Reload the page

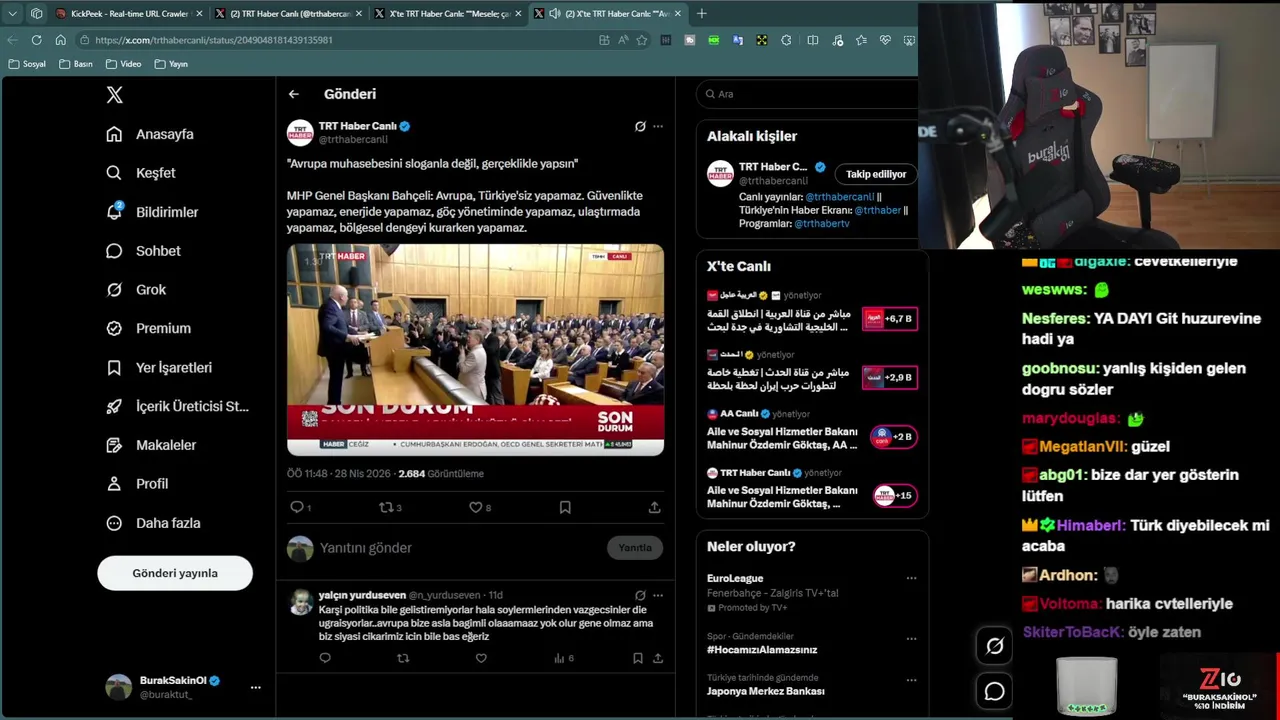pyautogui.click(x=36, y=40)
